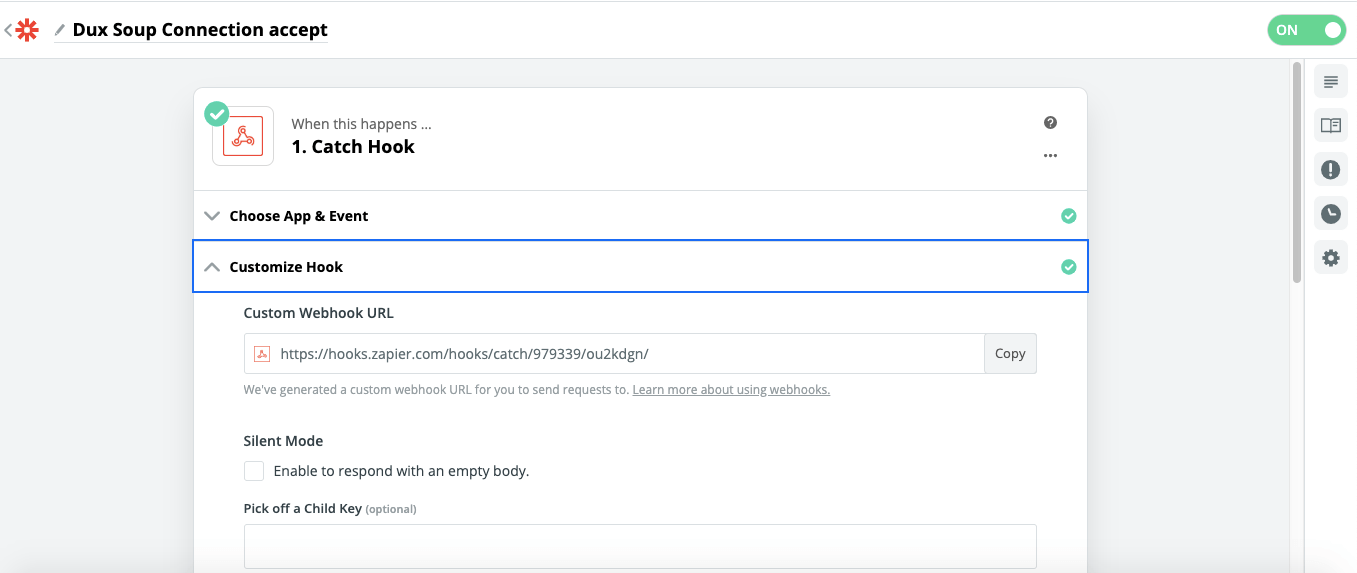The image size is (1357, 573).
Task: Open the settings gear icon in sidebar
Action: click(x=1330, y=258)
